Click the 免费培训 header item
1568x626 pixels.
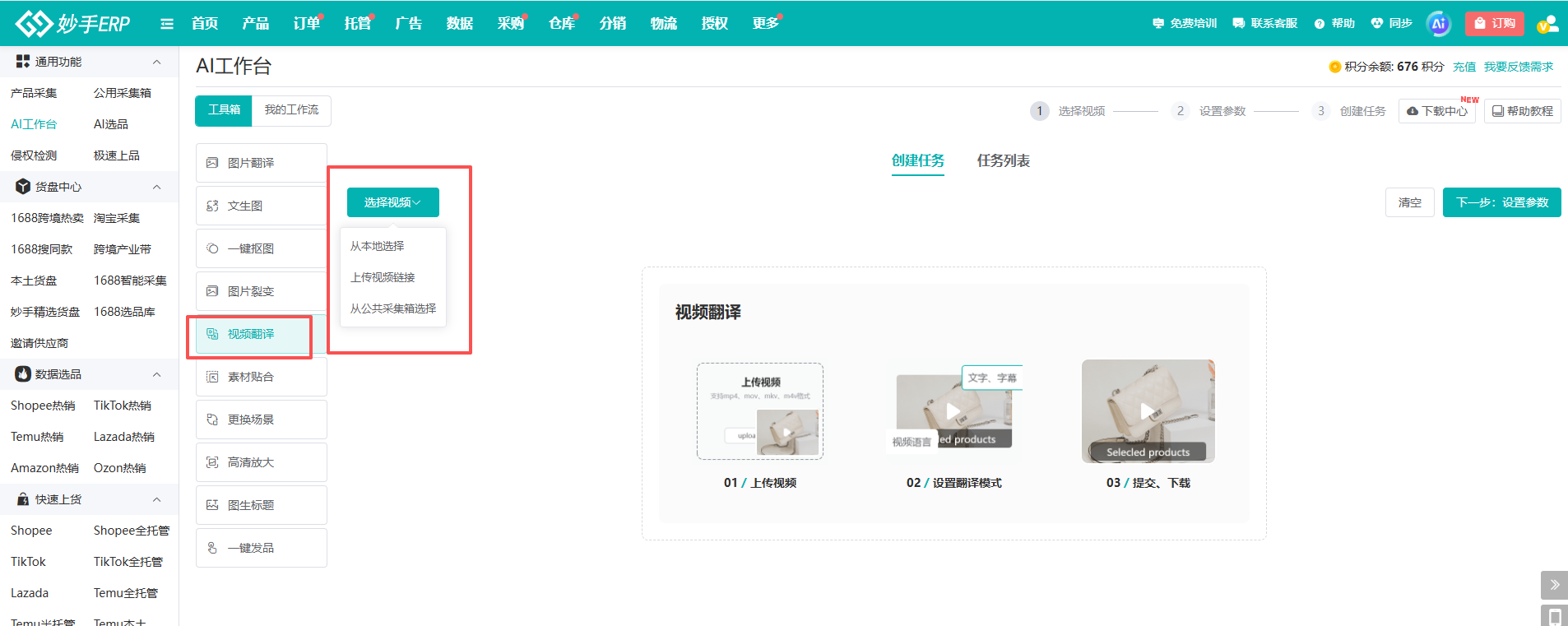point(1185,24)
